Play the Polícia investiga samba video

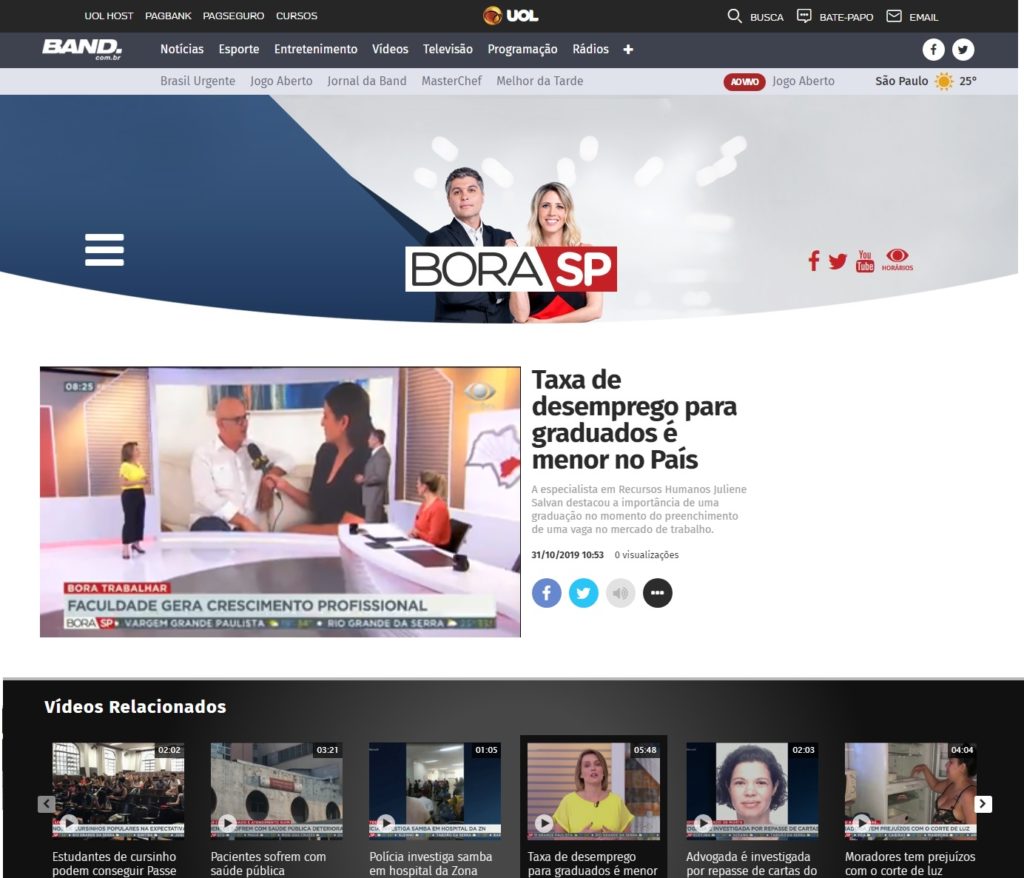coord(435,790)
